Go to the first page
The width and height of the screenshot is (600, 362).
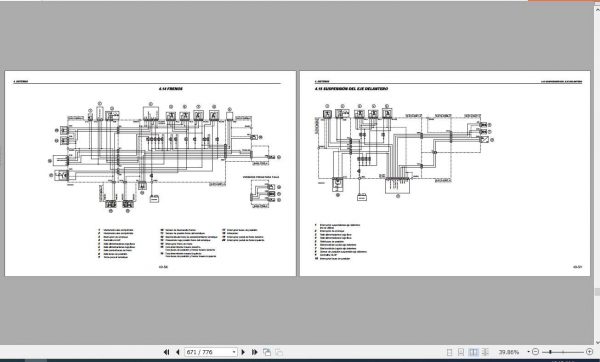(x=166, y=352)
